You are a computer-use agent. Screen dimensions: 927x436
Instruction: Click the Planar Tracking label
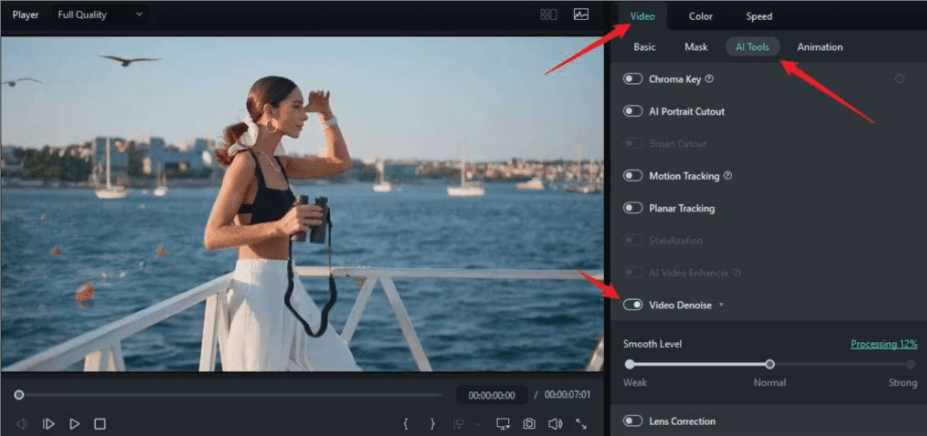[x=682, y=208]
